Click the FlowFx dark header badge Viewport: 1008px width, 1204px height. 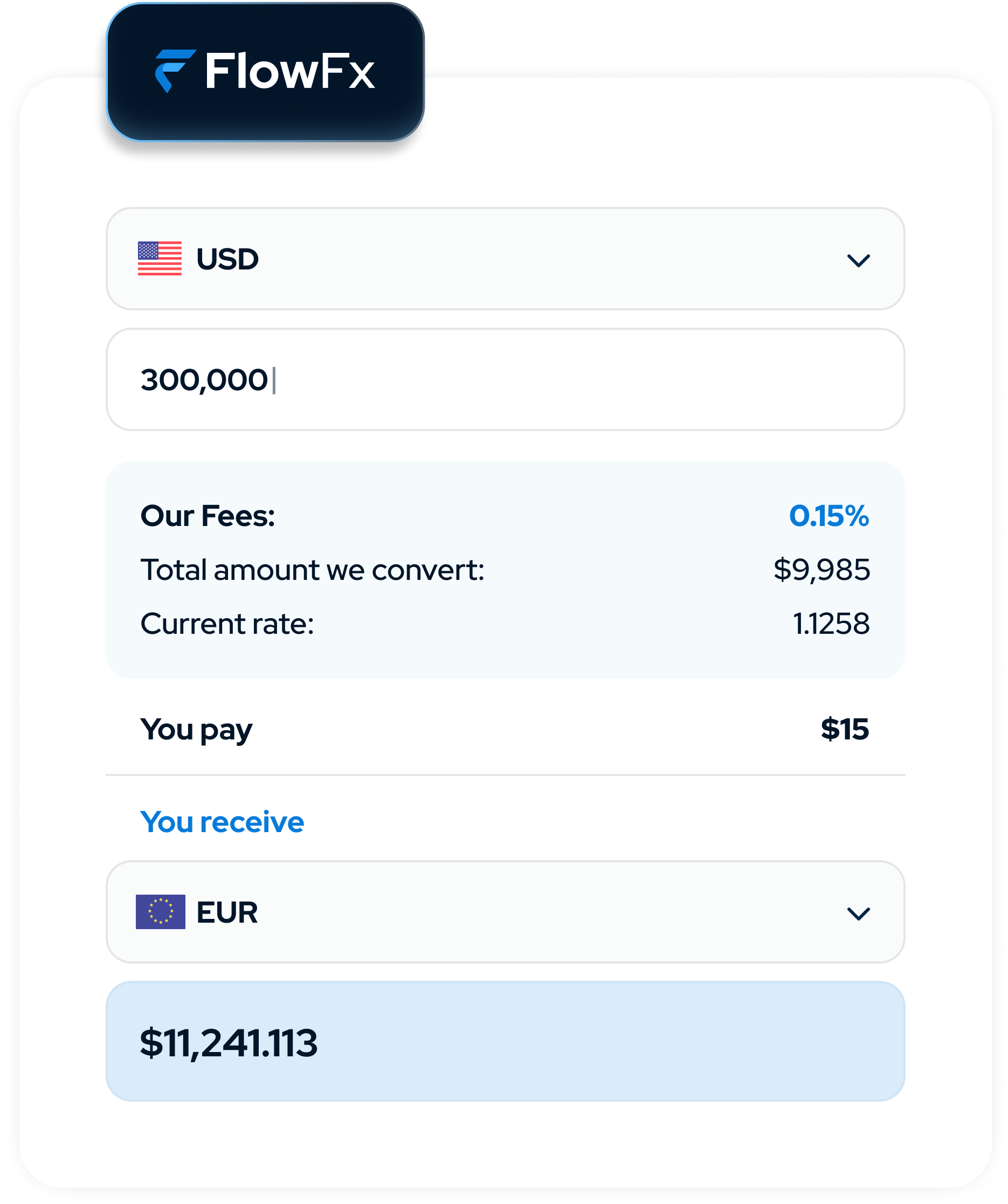pos(265,72)
